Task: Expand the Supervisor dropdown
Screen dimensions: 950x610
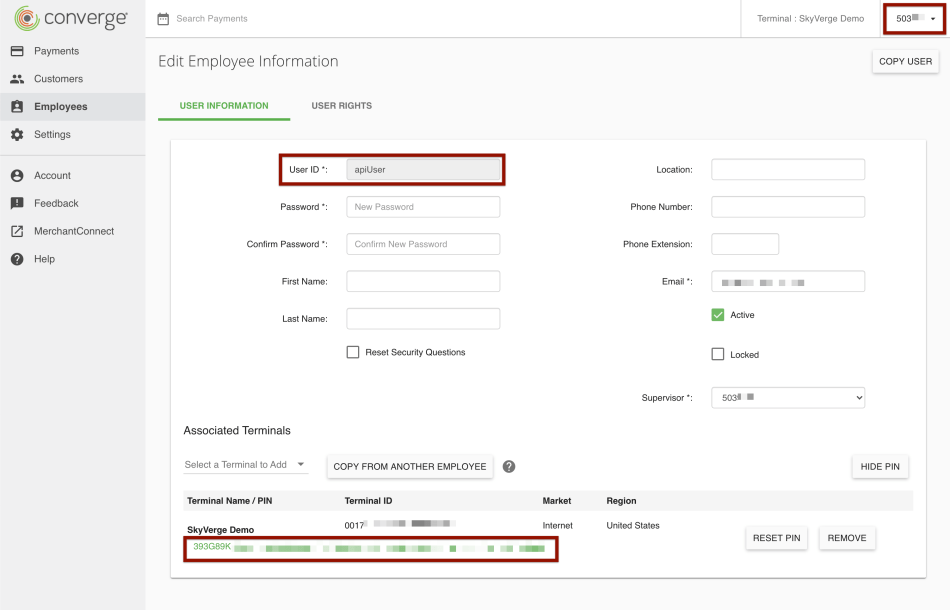Action: point(787,397)
